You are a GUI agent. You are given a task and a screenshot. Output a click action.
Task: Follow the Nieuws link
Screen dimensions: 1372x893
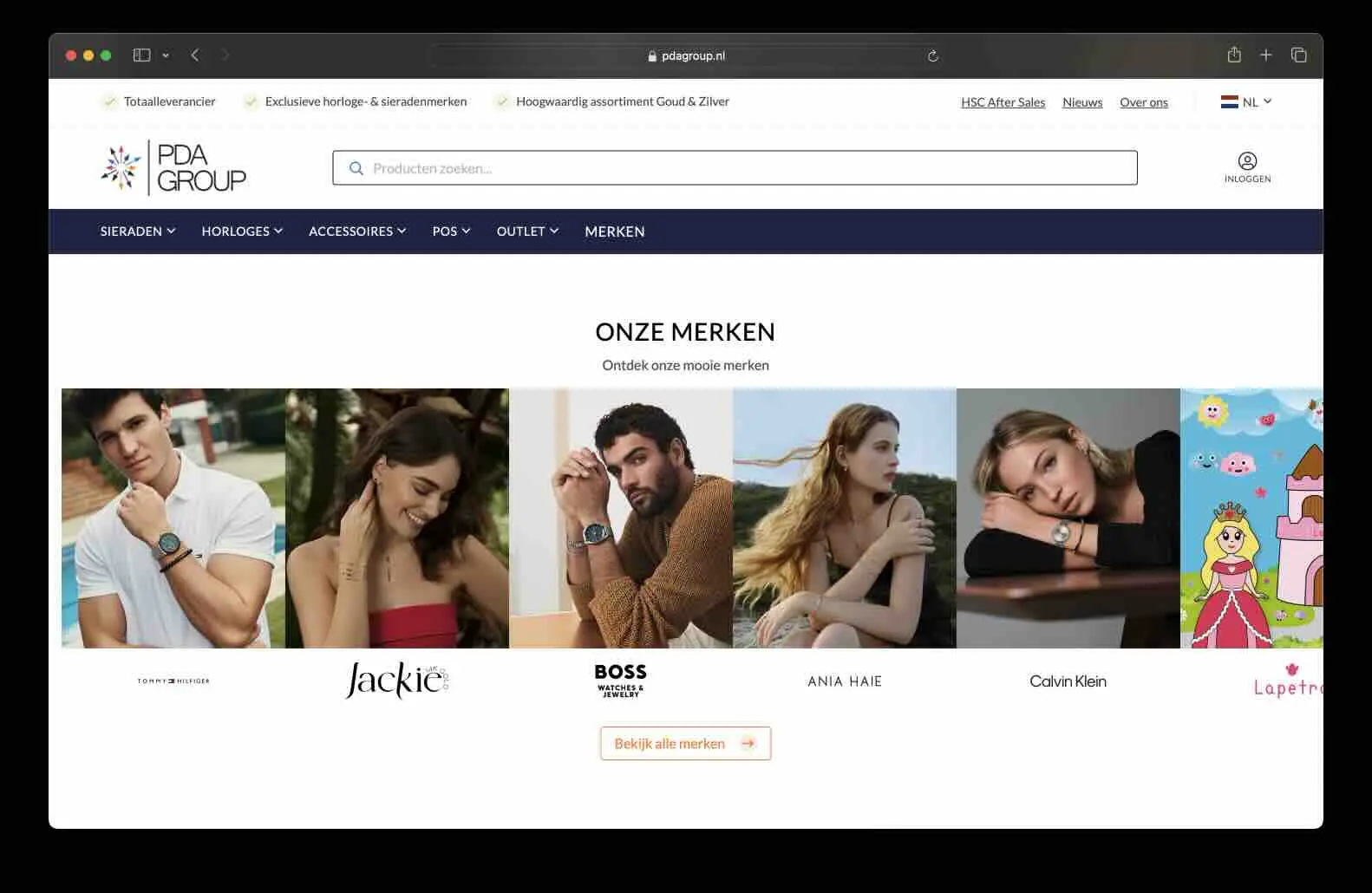click(x=1082, y=102)
